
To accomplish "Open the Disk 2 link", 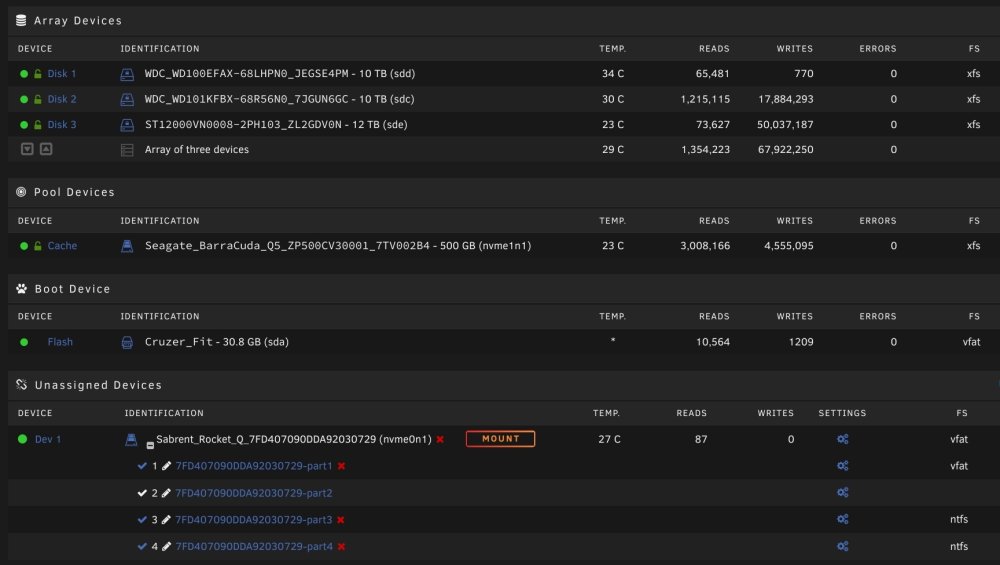I will (x=62, y=99).
